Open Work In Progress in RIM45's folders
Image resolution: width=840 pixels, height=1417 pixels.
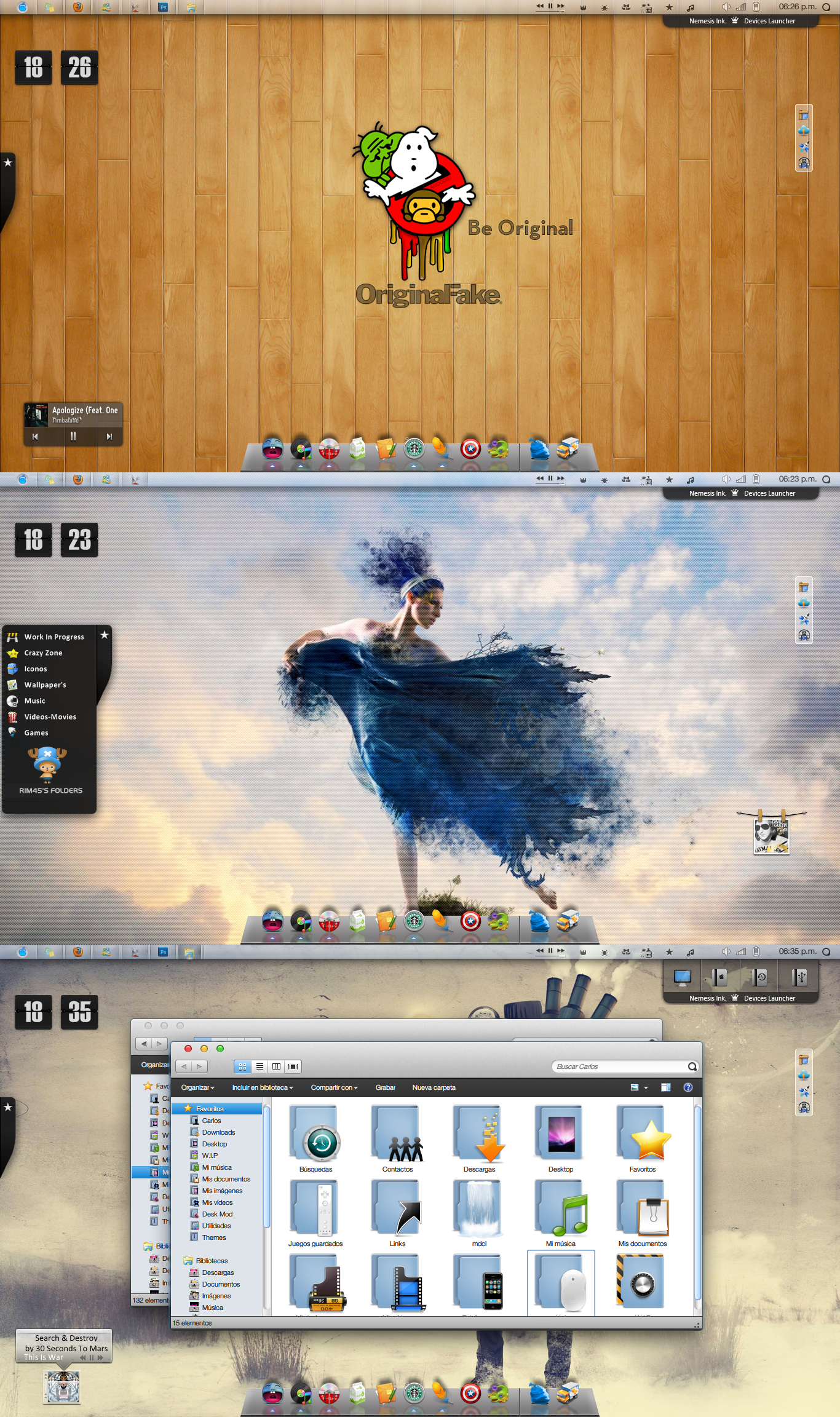53,637
